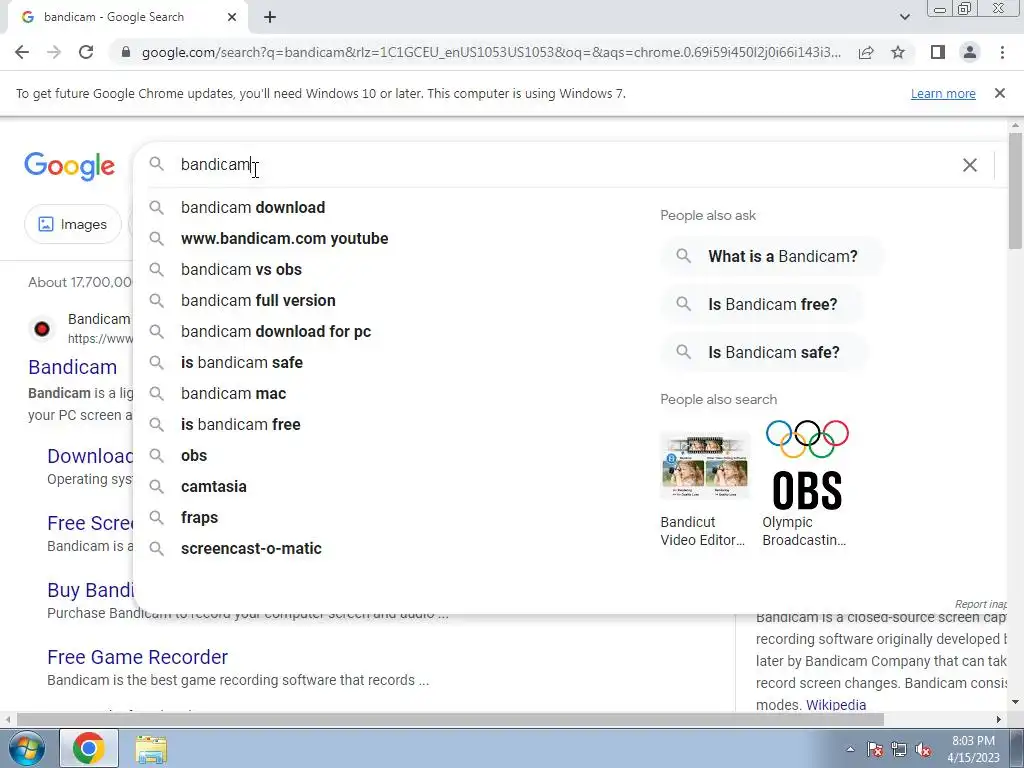Select Is Bandicam safe? question

pos(763,353)
